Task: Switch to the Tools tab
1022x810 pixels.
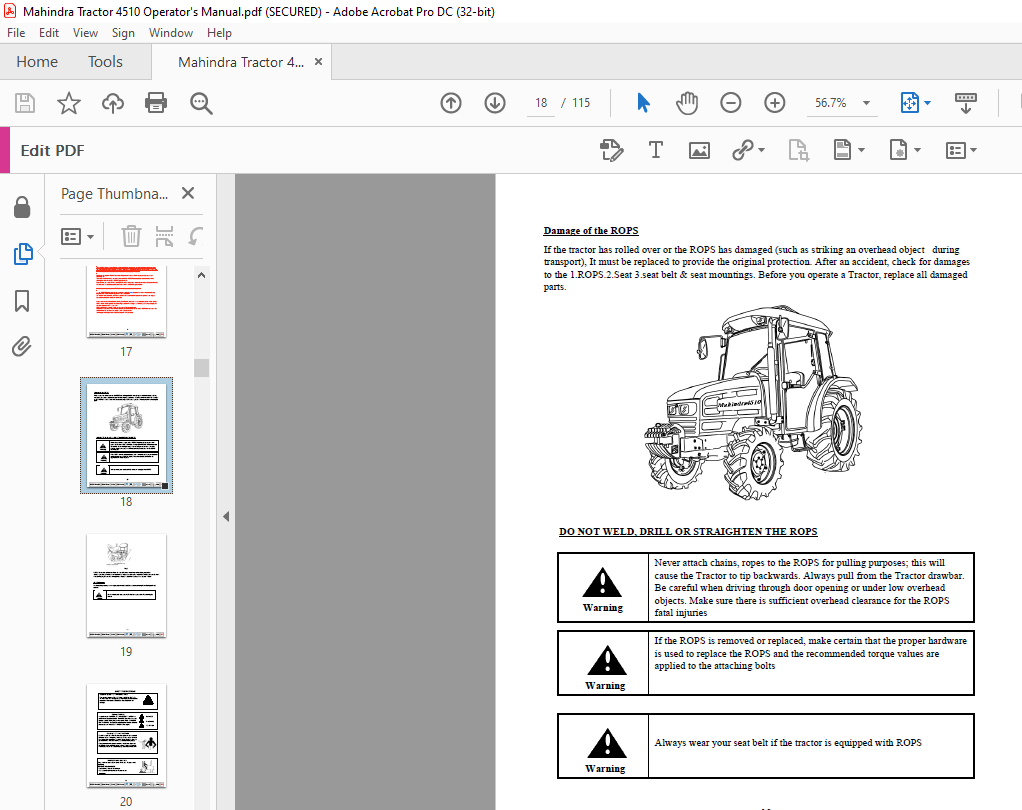Action: point(106,62)
